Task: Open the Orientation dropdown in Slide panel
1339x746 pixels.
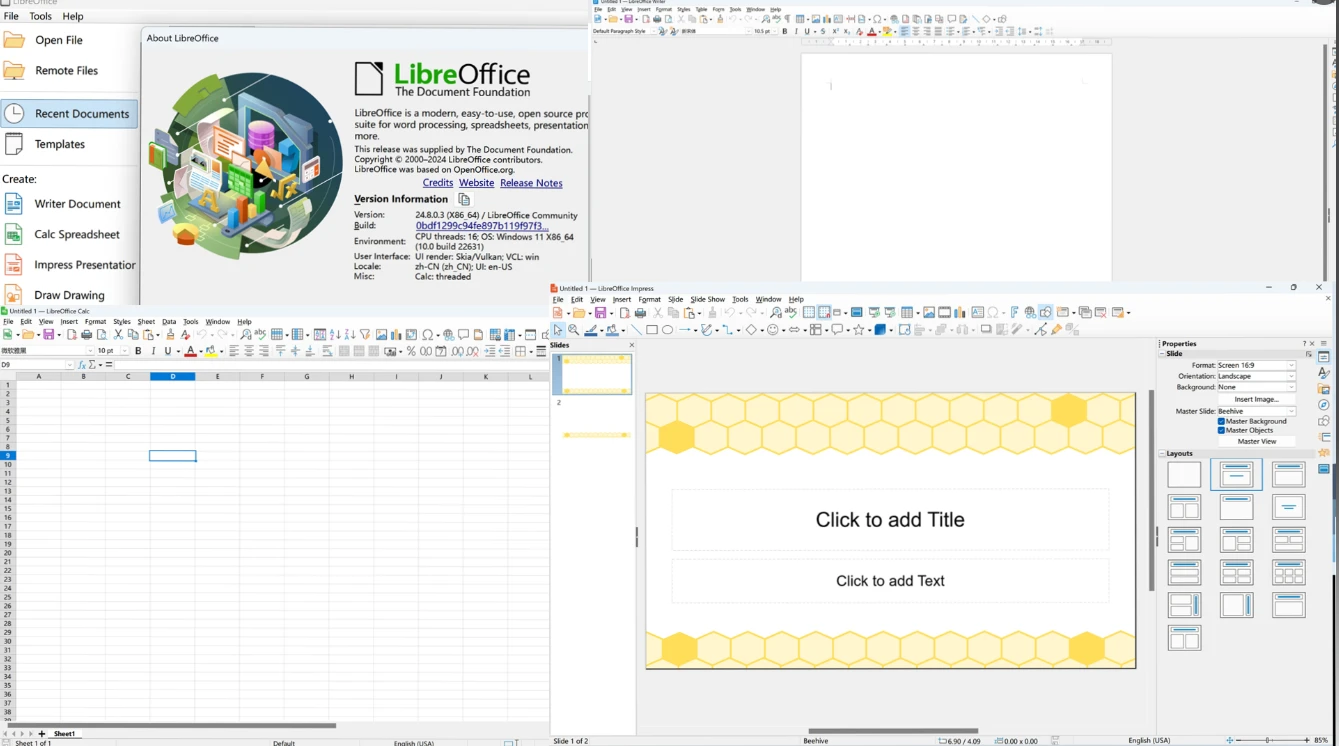Action: coord(1291,376)
